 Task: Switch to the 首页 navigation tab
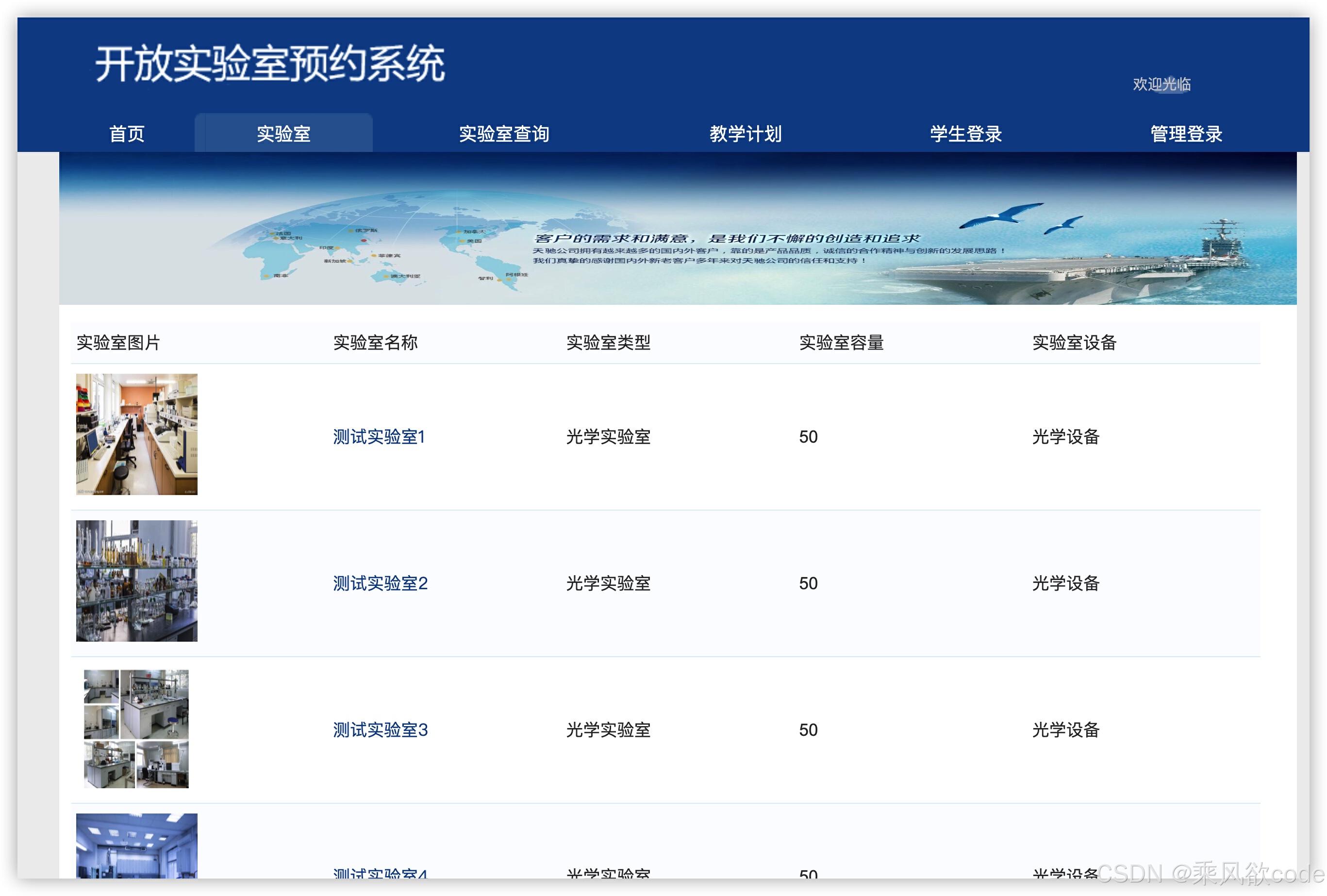click(x=127, y=133)
